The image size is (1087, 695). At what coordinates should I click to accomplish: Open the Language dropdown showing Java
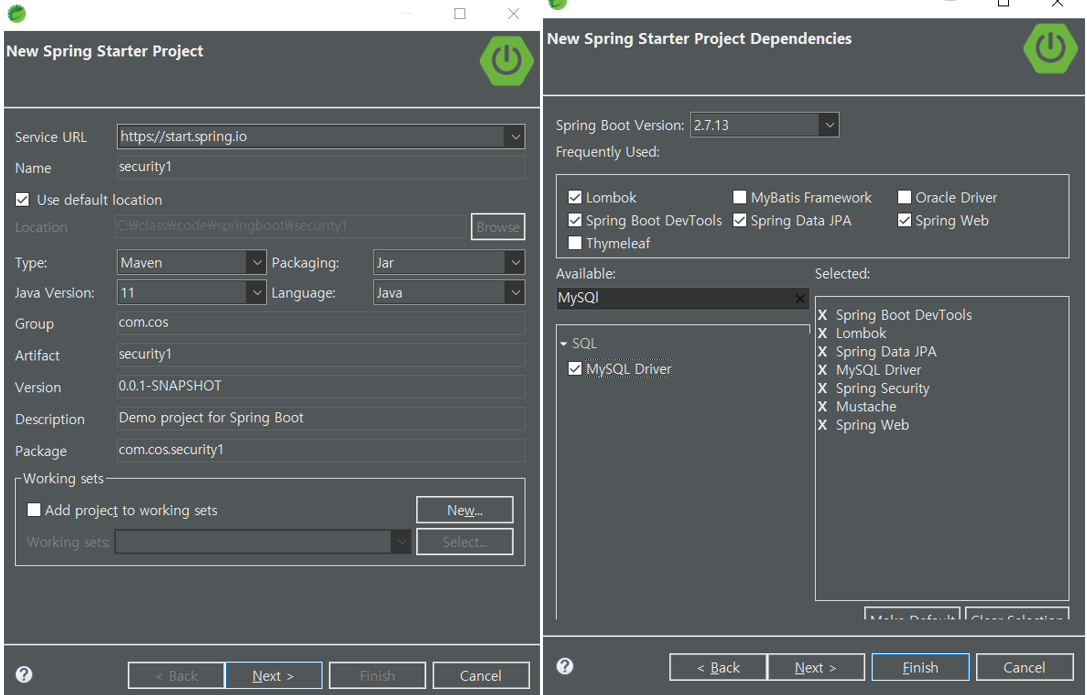(515, 292)
